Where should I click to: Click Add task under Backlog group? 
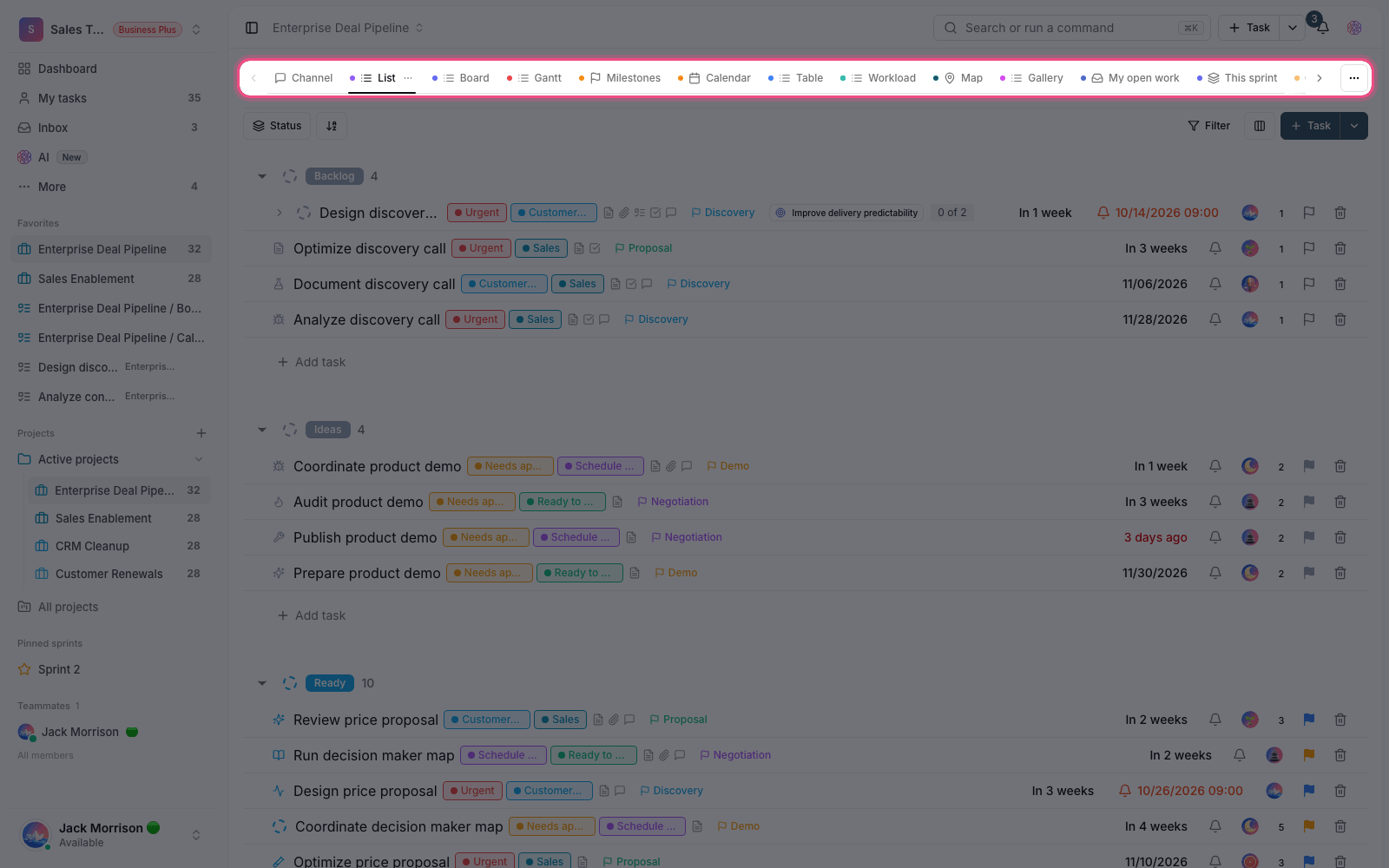click(x=312, y=362)
